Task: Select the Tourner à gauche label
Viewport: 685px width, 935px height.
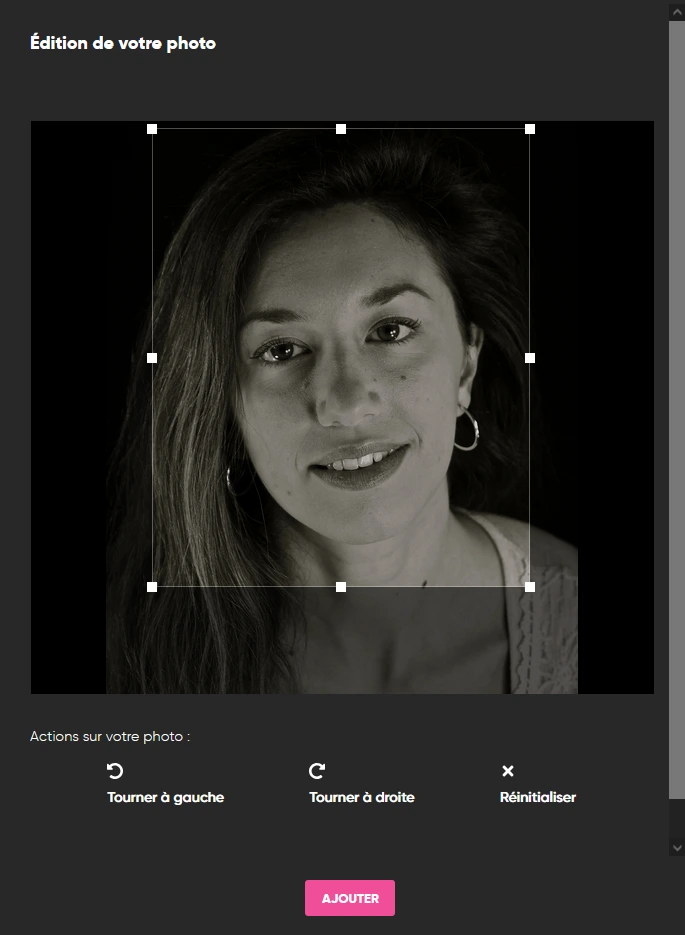Action: click(166, 797)
